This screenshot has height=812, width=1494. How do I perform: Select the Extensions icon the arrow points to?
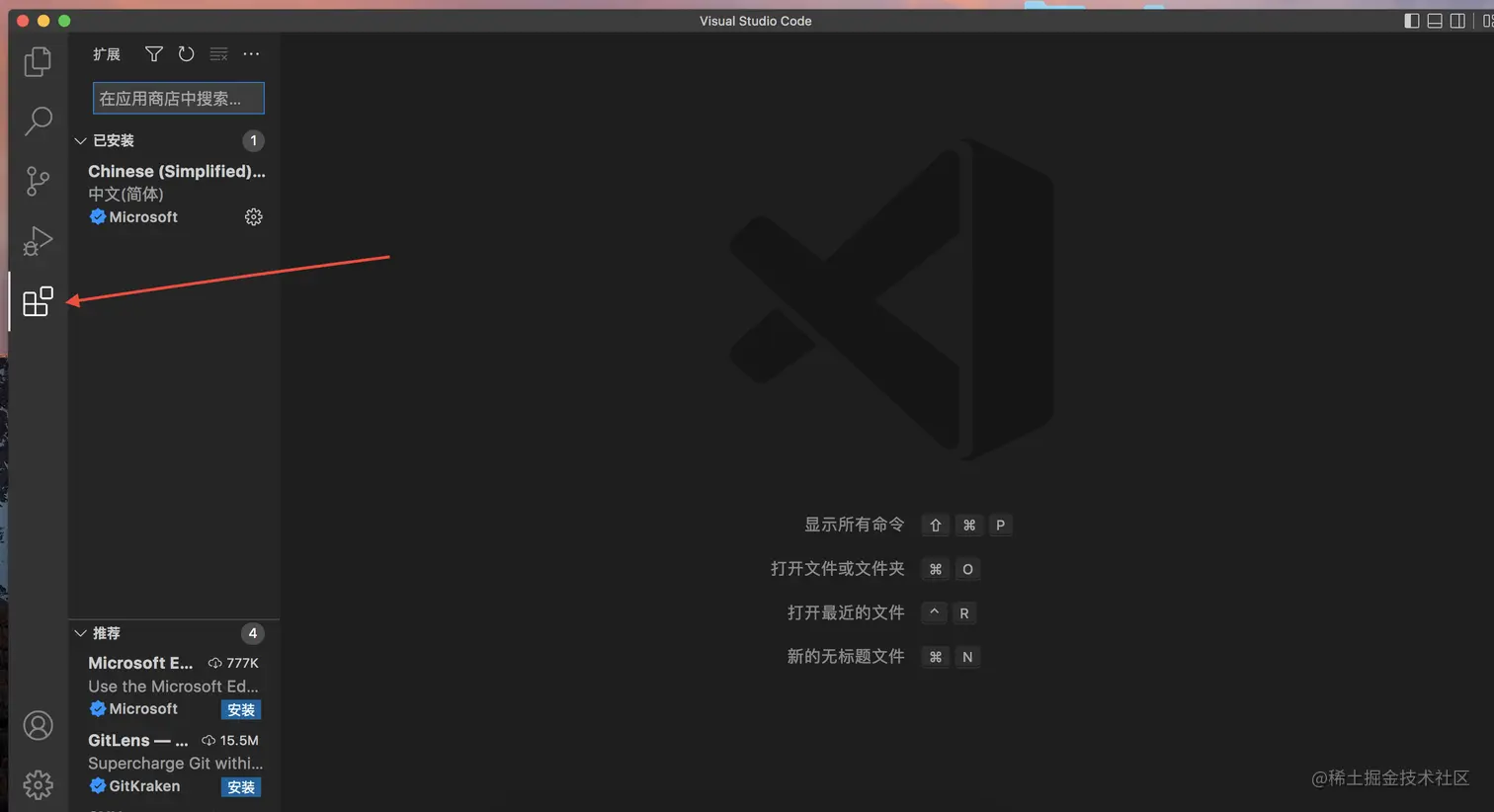38,301
